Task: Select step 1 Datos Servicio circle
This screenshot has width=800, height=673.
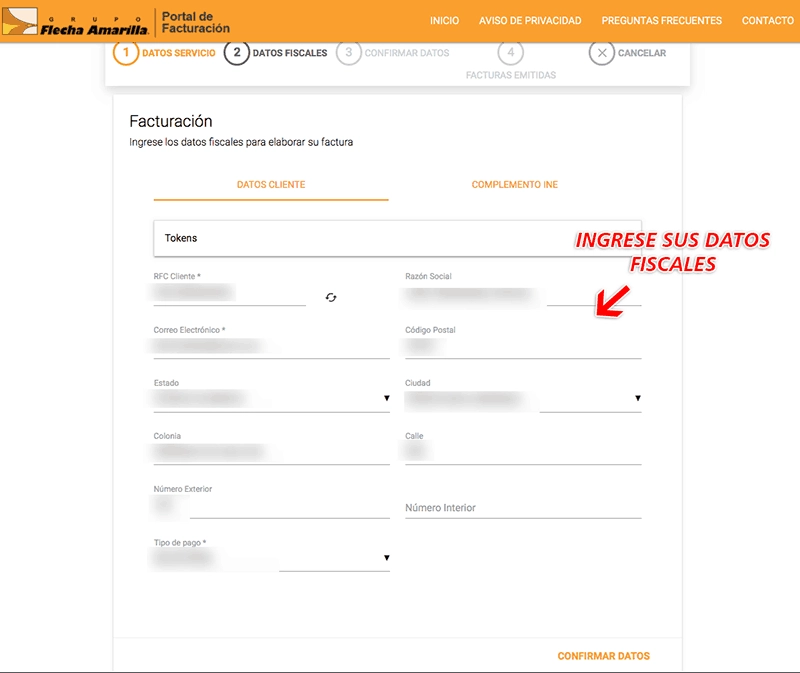Action: coord(125,53)
